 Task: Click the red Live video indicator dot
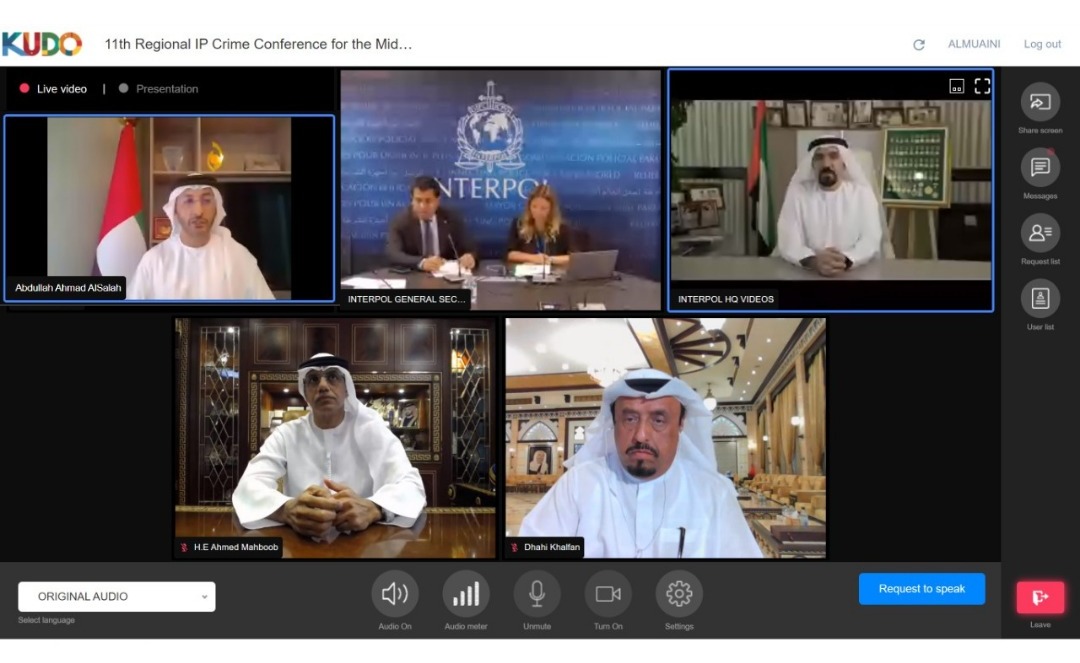[24, 88]
